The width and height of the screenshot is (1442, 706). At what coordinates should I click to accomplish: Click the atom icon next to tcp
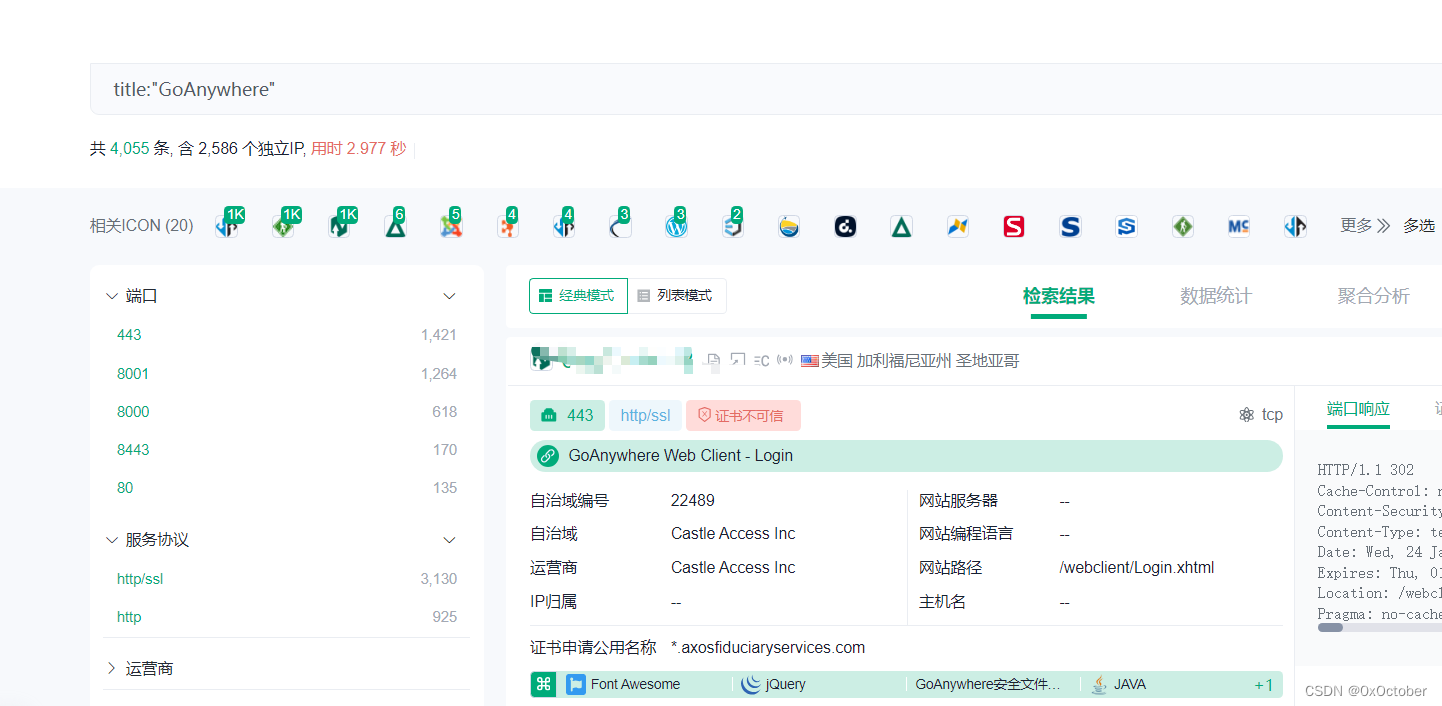click(1246, 415)
